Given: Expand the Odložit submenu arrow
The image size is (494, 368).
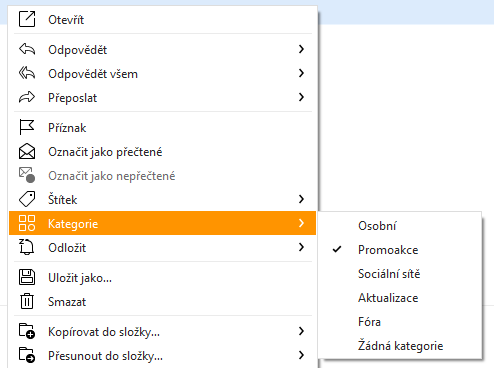Looking at the screenshot, I should (x=301, y=247).
